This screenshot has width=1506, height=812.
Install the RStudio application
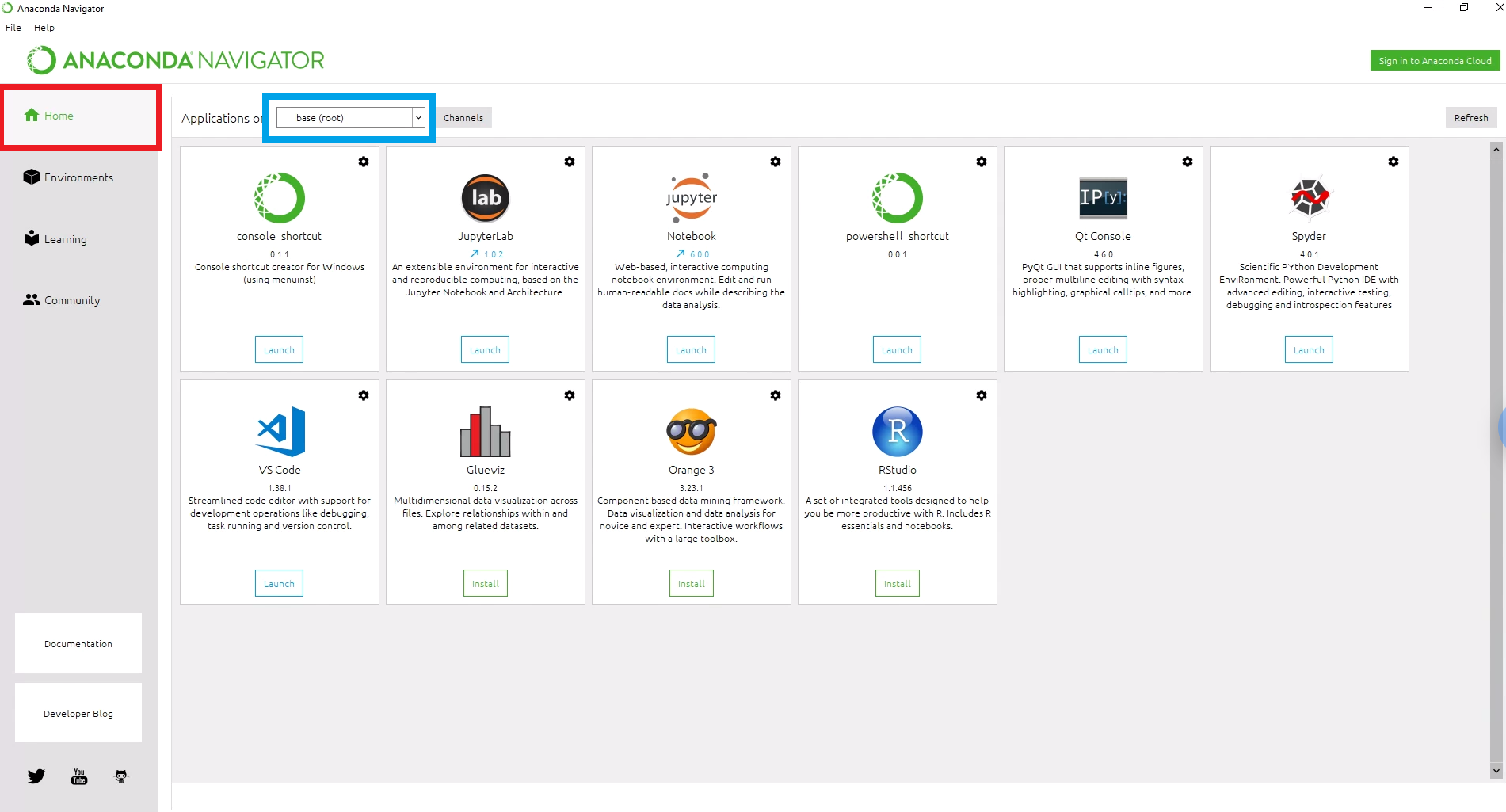click(897, 583)
